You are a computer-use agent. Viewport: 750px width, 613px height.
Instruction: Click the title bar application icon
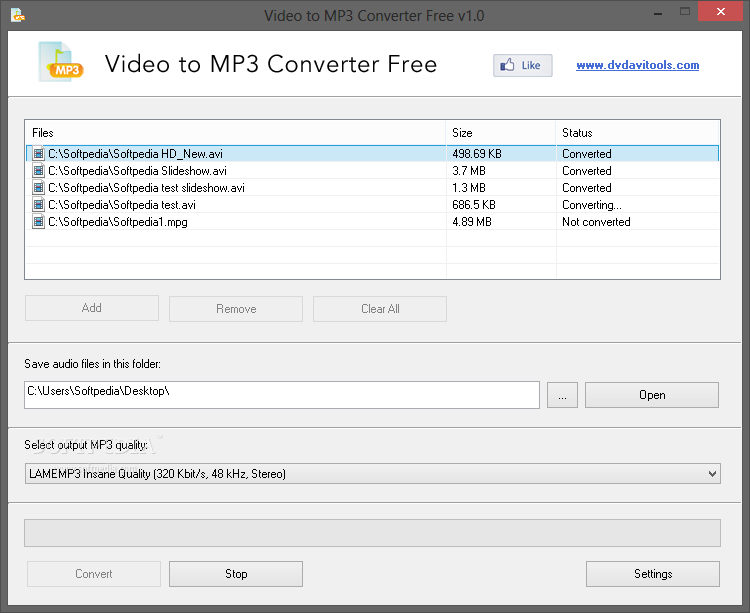[x=17, y=15]
